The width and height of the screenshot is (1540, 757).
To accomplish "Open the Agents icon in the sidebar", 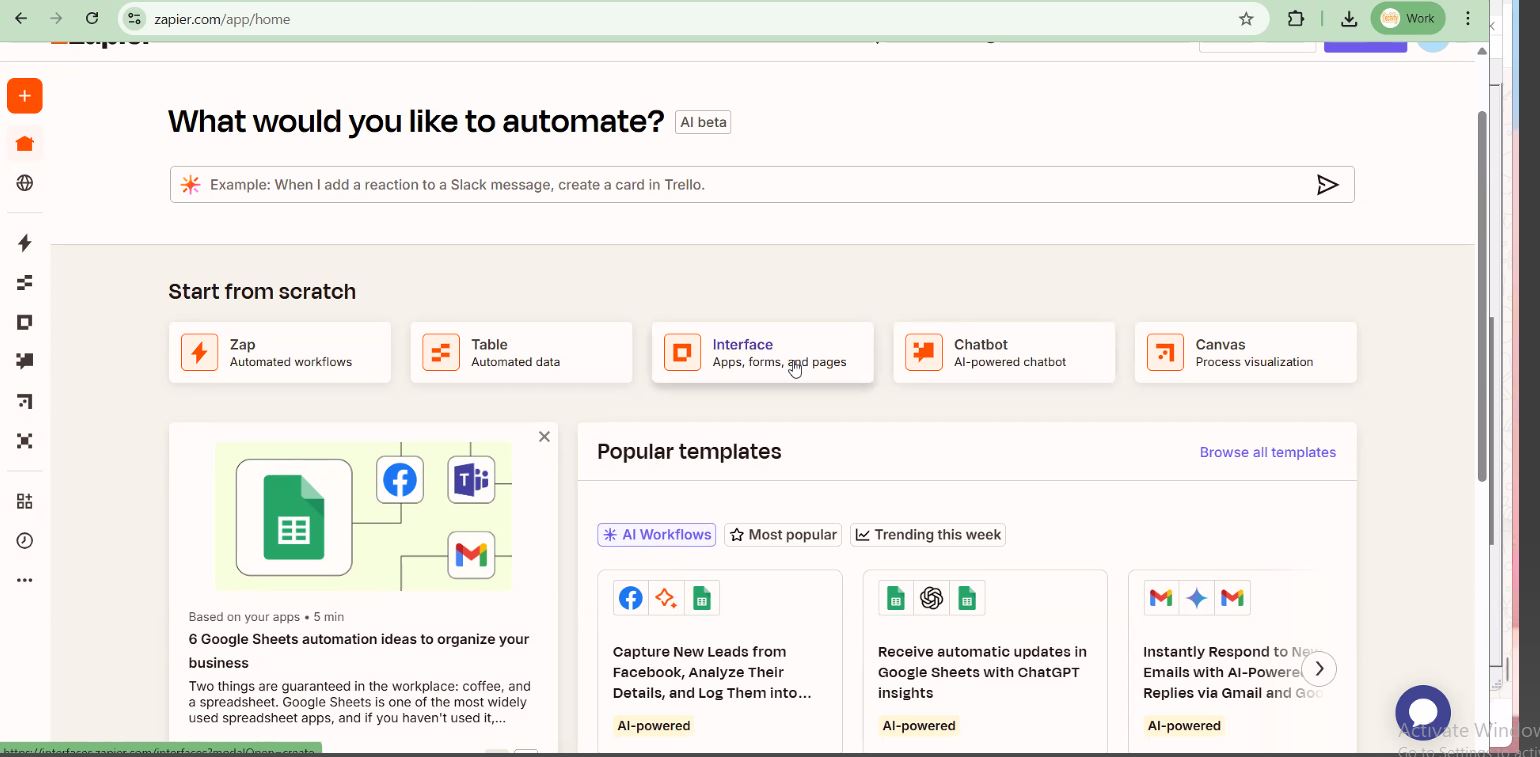I will coord(25,441).
